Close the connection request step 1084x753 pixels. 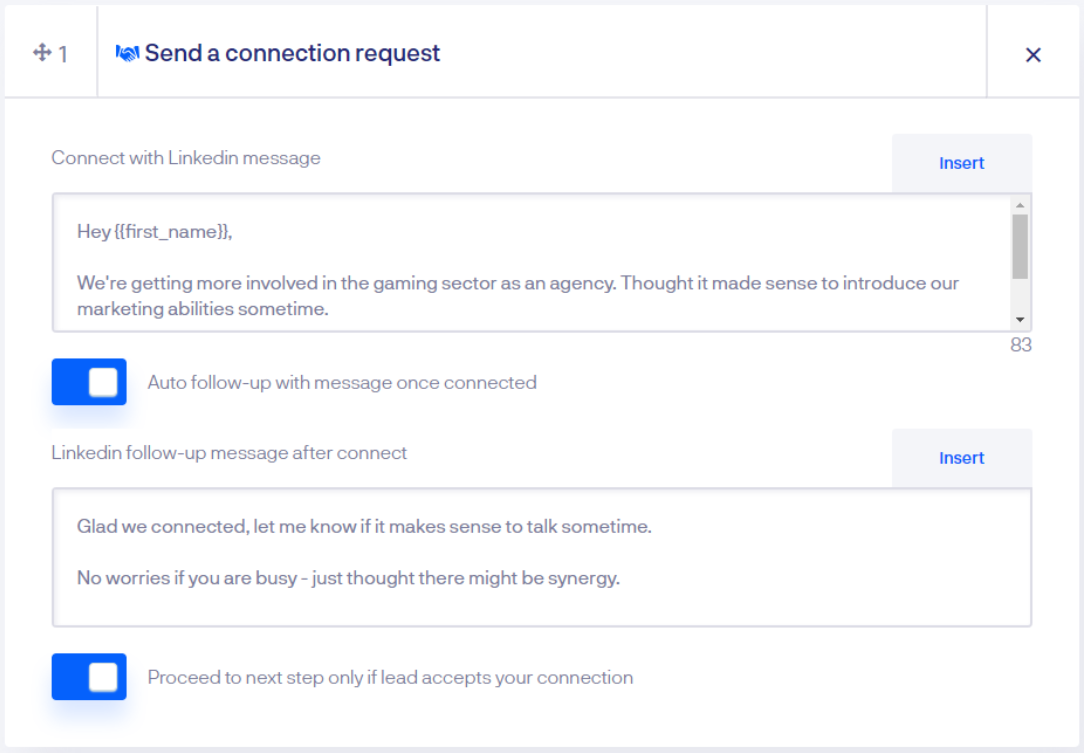(1033, 54)
